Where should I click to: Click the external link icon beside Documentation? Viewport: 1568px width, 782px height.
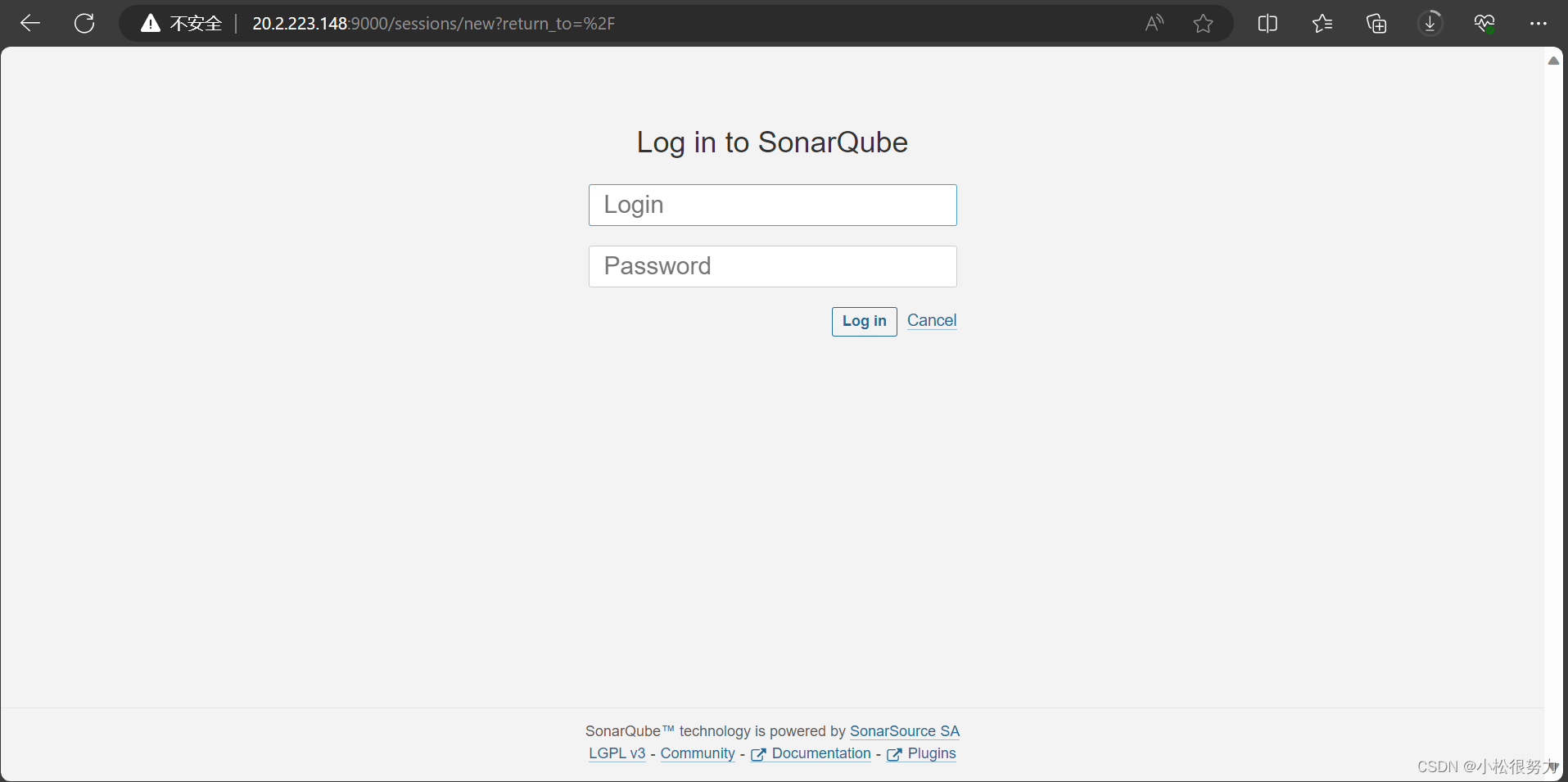[758, 754]
